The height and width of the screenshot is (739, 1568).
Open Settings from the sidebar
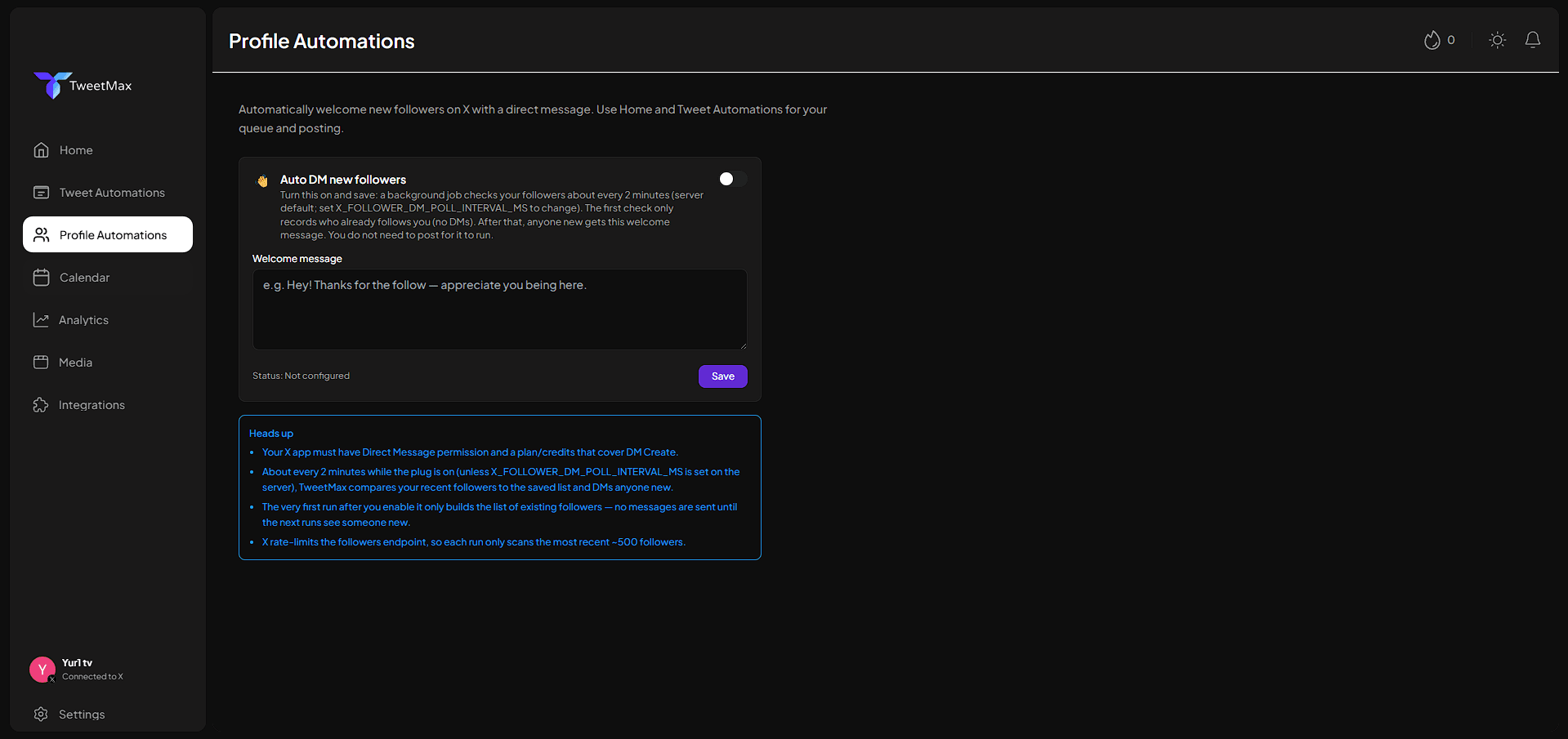tap(108, 715)
